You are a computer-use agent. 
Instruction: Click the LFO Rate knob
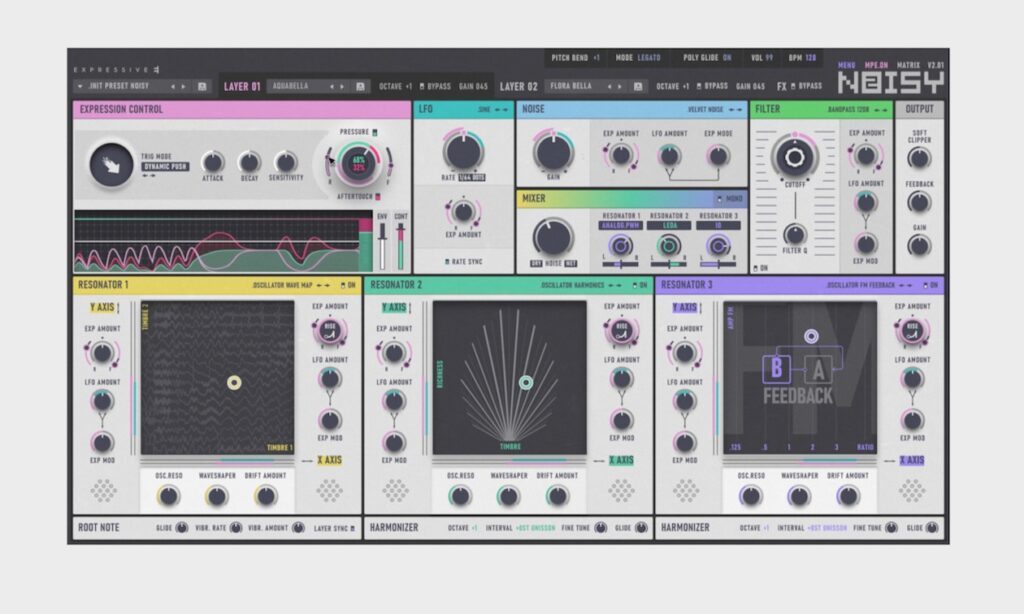pyautogui.click(x=463, y=151)
